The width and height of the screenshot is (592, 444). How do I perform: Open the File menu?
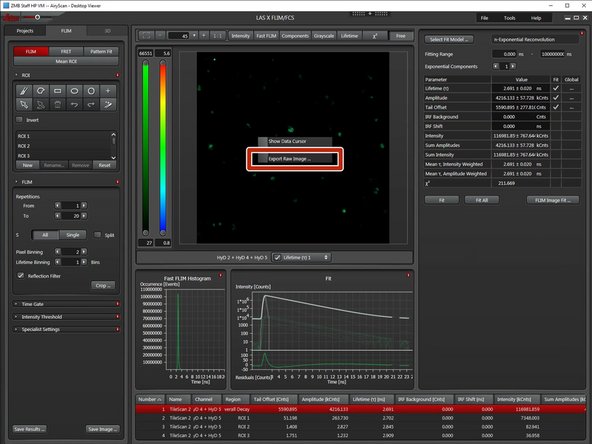[484, 18]
